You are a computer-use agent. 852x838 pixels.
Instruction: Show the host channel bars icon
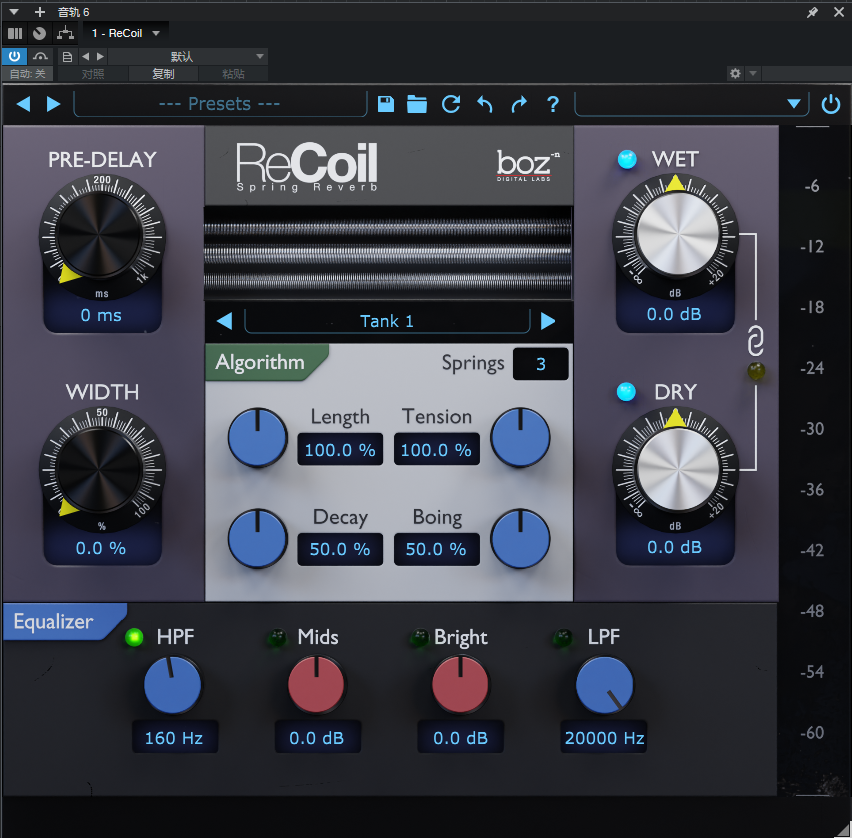point(15,33)
